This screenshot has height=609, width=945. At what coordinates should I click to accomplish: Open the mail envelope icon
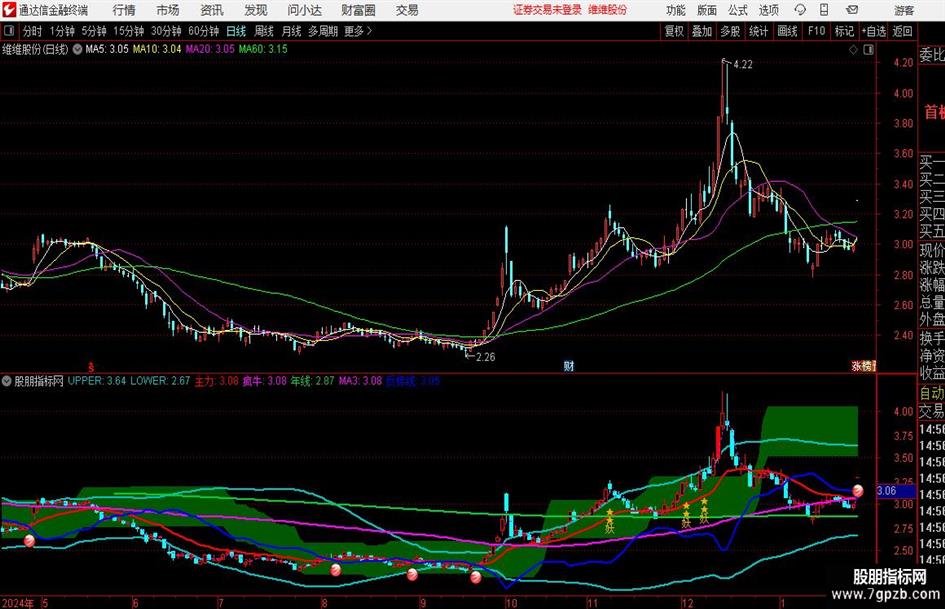pyautogui.click(x=852, y=10)
